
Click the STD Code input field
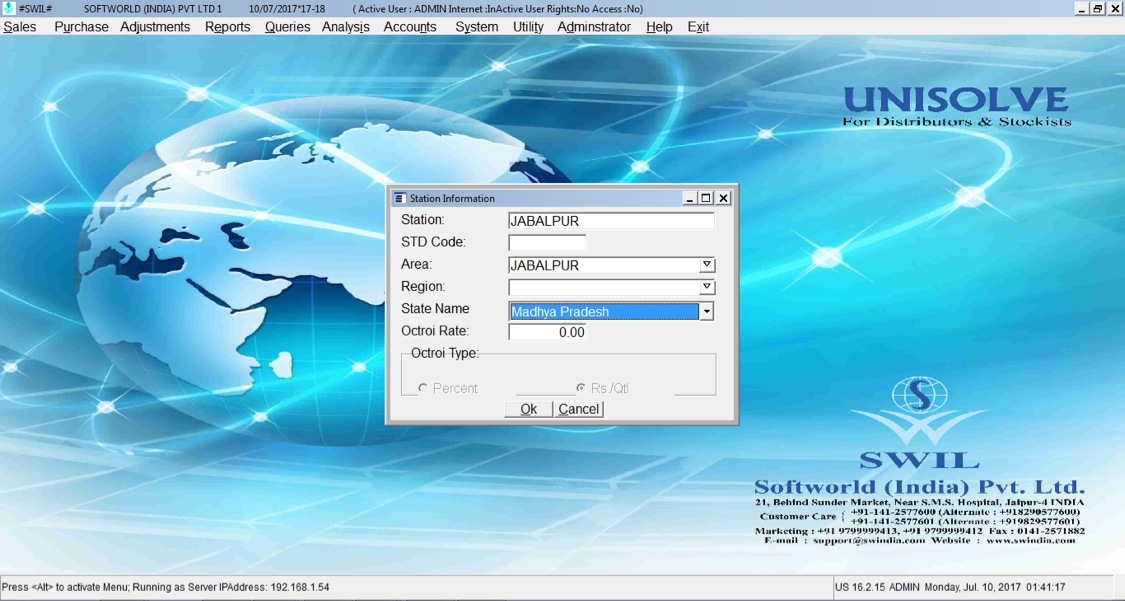pyautogui.click(x=547, y=242)
